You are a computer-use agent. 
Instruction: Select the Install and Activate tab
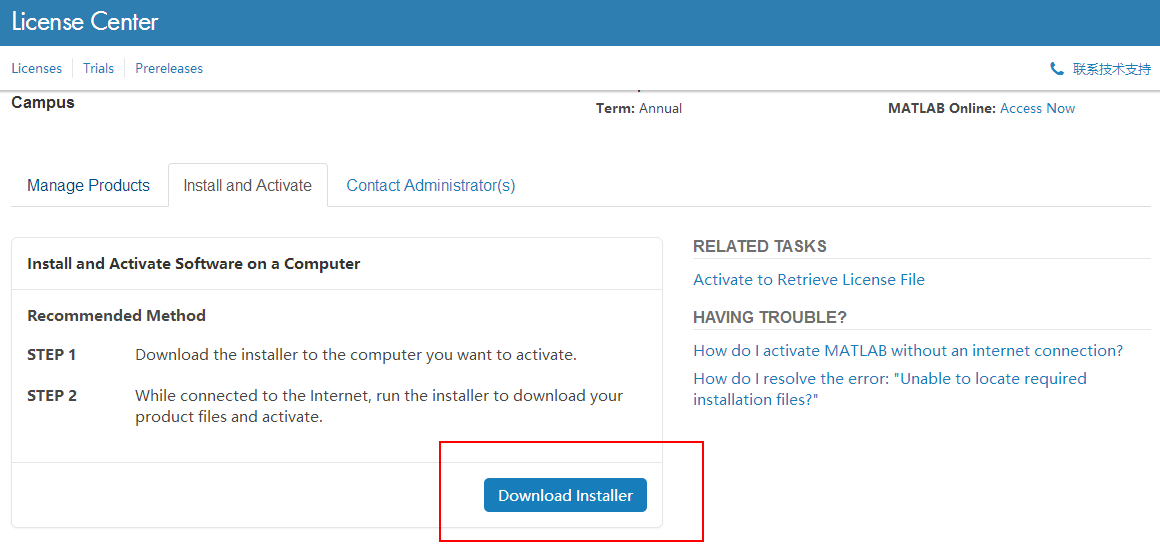(x=247, y=185)
